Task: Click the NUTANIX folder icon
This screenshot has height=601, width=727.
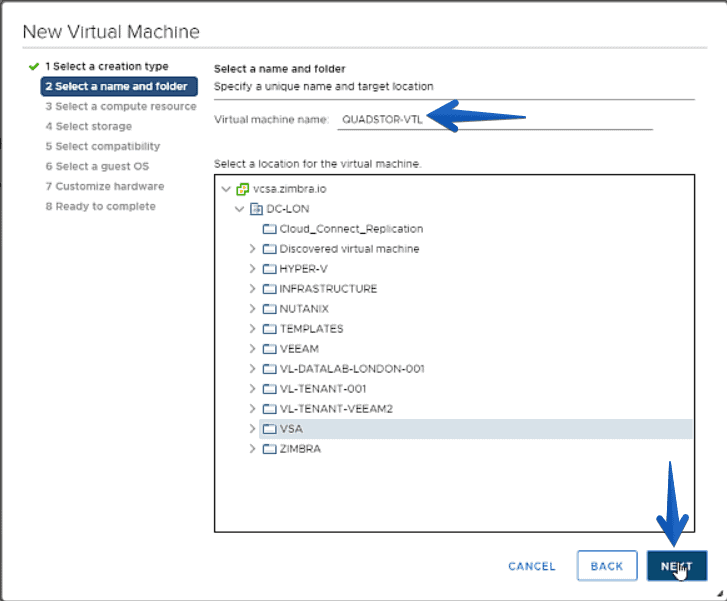Action: coord(269,309)
